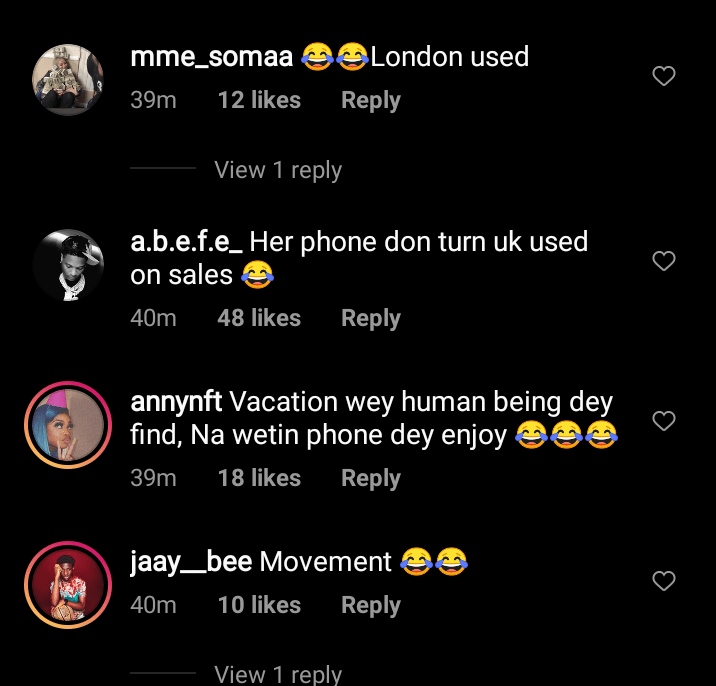
Task: Expand replies under mme_somaa's comment
Action: [278, 170]
